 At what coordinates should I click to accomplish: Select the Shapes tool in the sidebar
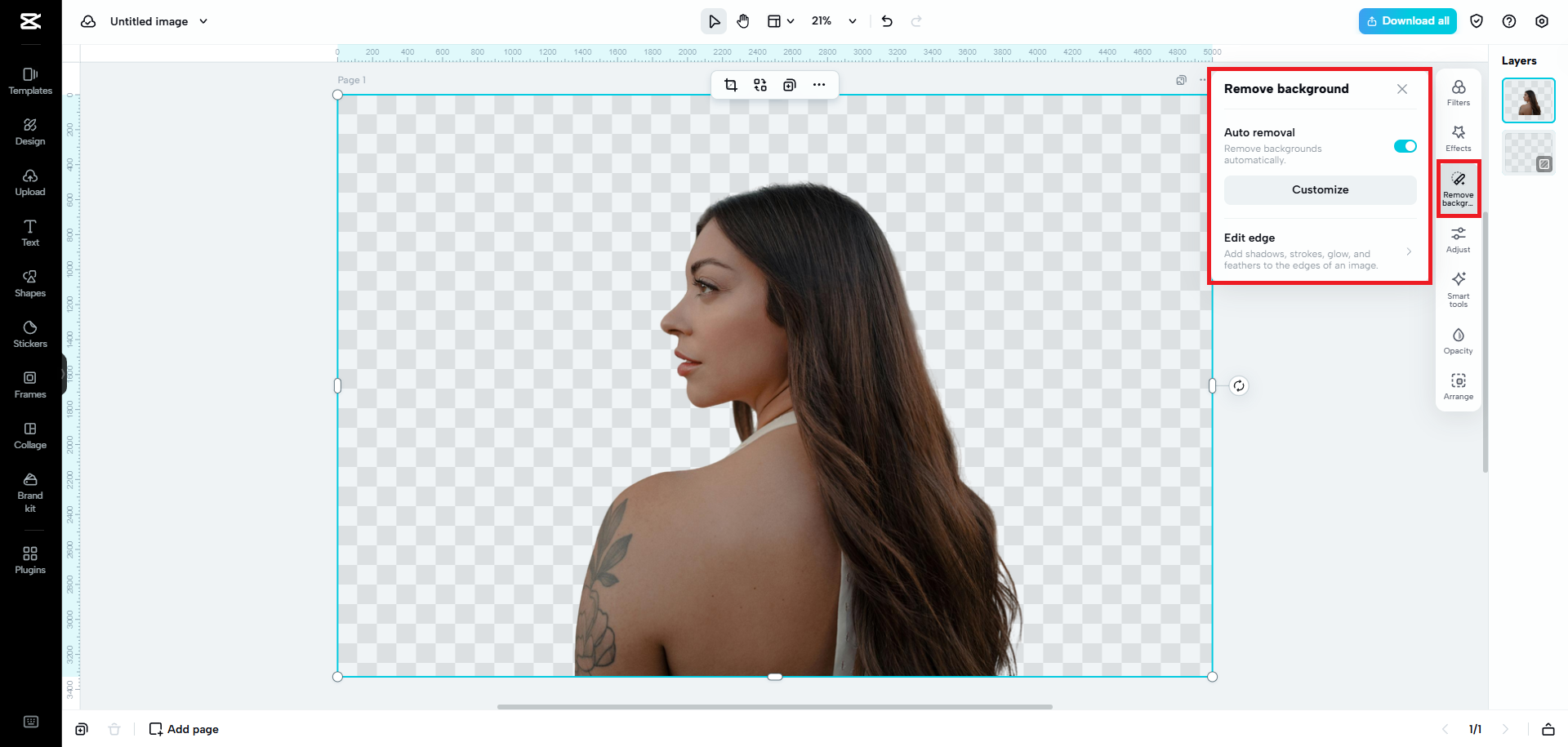click(x=30, y=282)
